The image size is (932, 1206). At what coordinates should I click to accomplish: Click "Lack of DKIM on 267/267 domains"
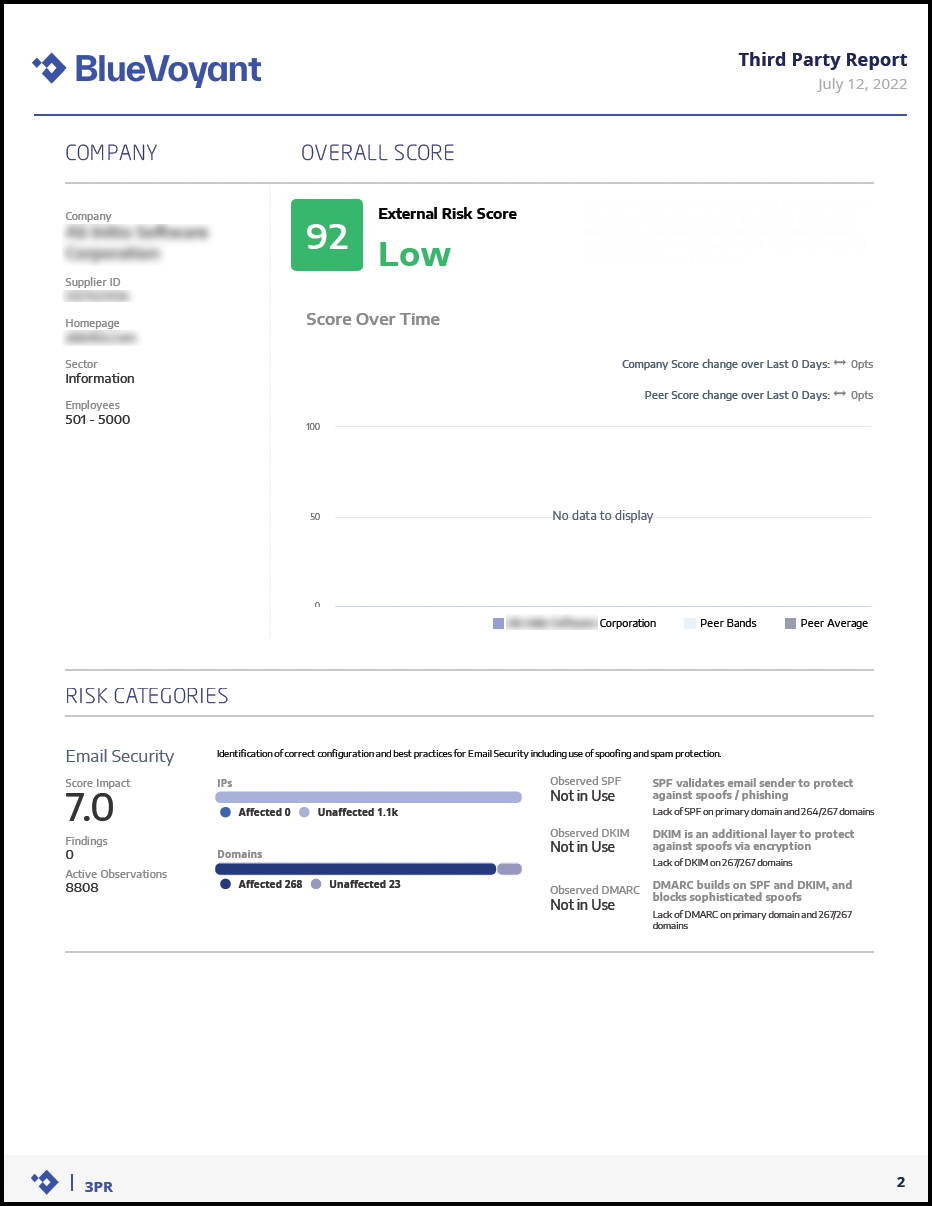pos(723,862)
